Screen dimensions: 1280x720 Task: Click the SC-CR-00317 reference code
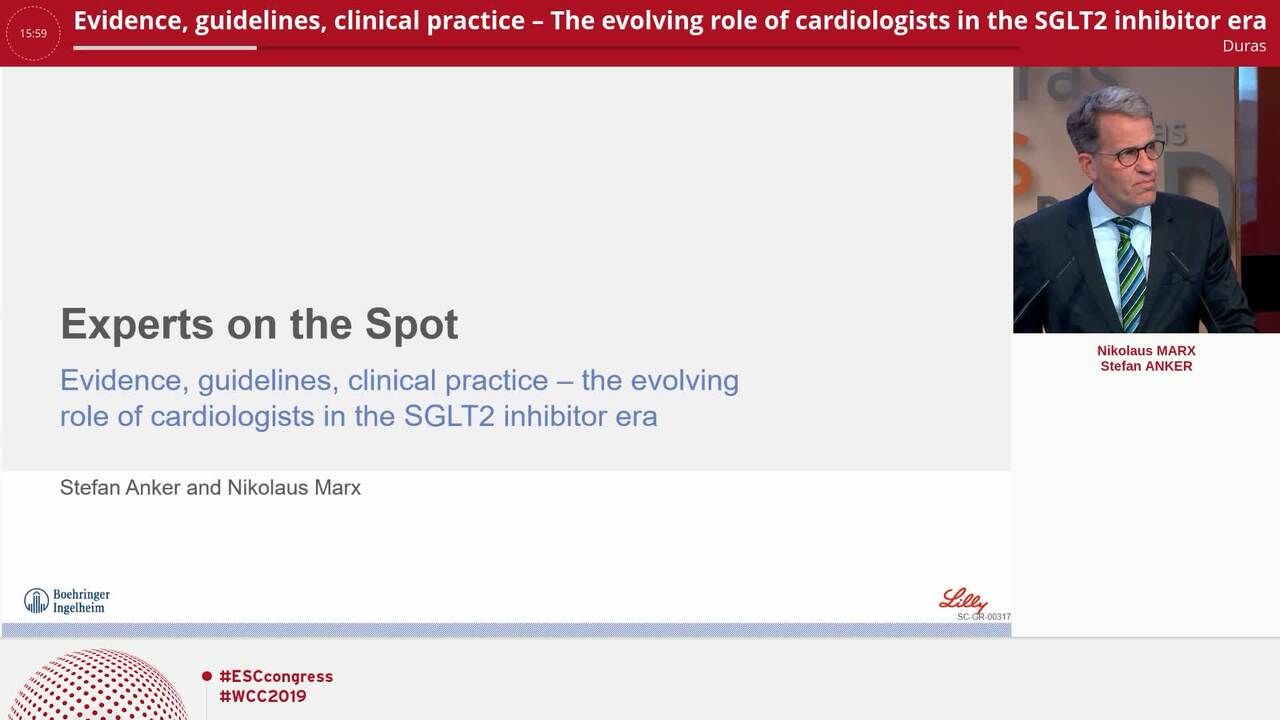click(x=984, y=617)
